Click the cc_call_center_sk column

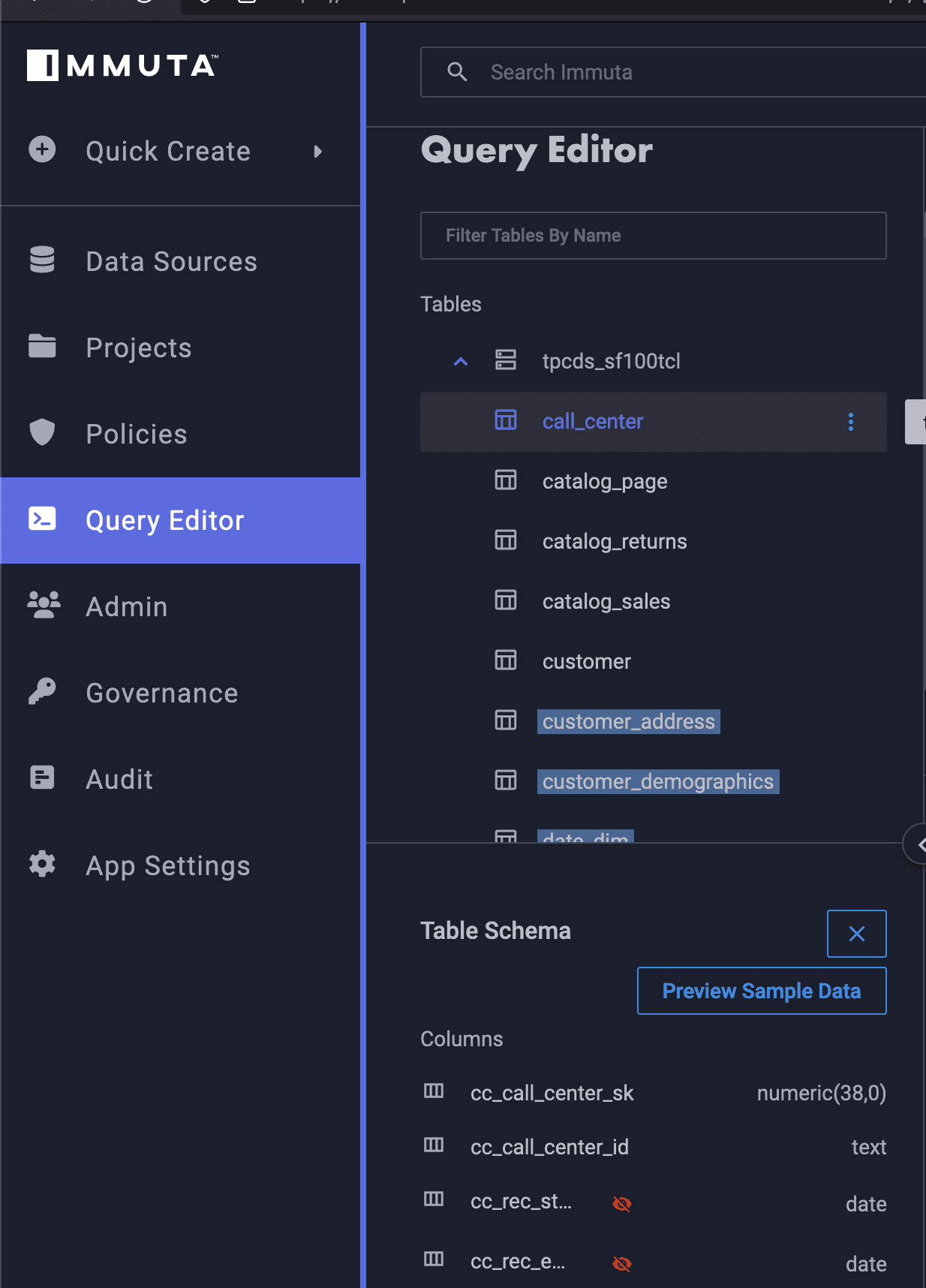(552, 1093)
